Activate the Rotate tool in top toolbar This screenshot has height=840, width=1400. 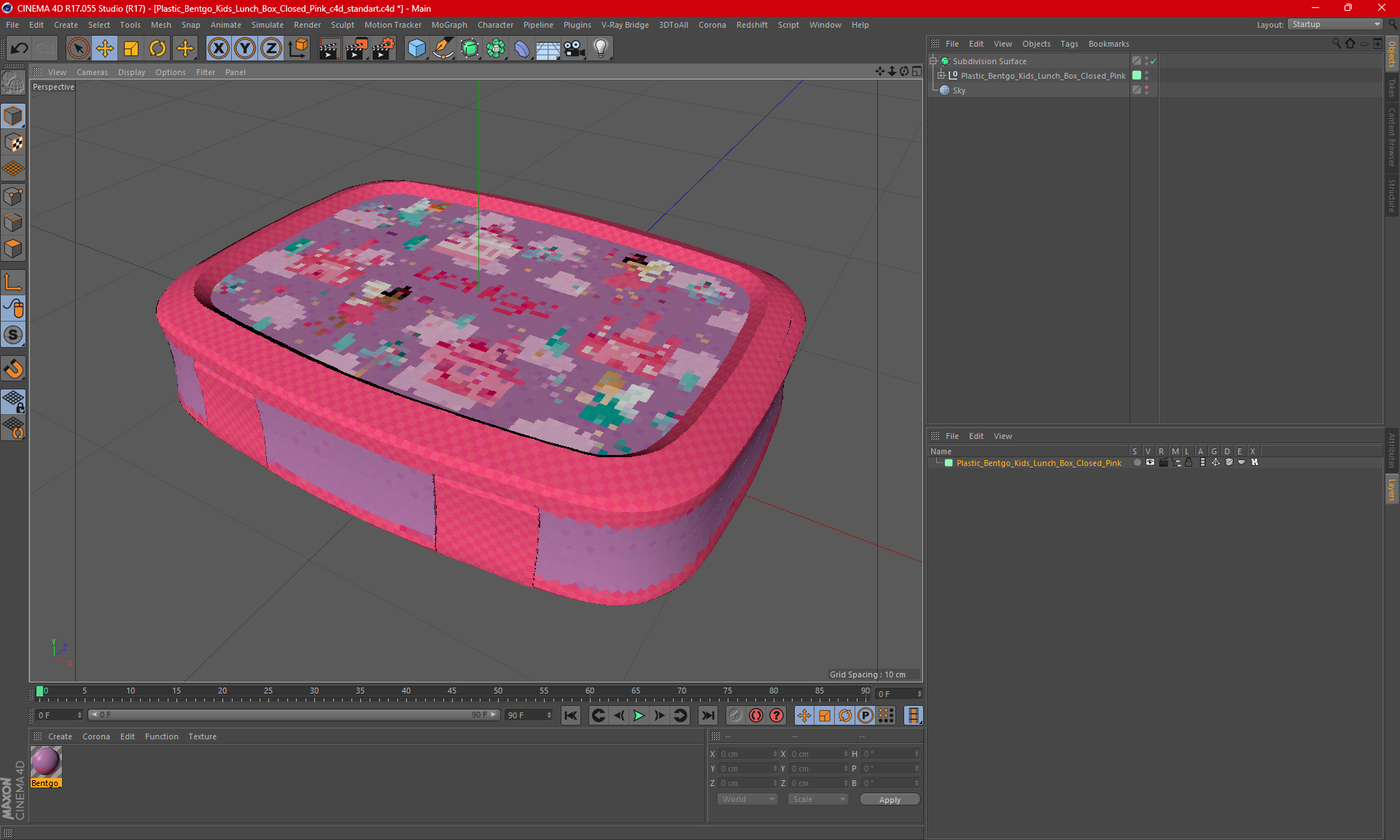point(157,48)
